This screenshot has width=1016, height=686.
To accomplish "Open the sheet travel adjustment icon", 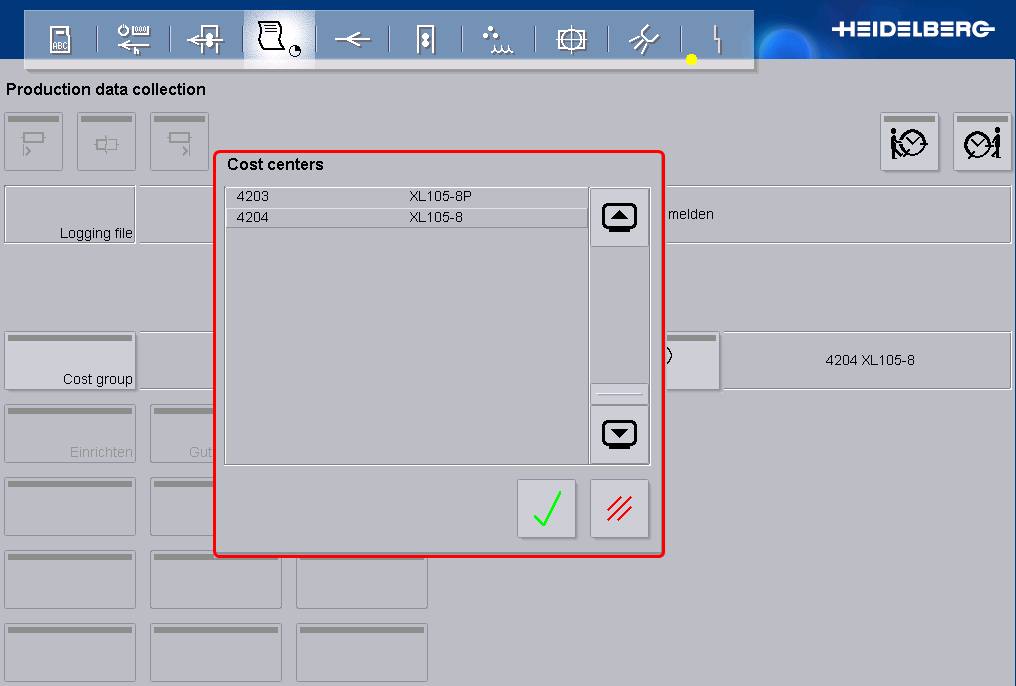I will (206, 36).
